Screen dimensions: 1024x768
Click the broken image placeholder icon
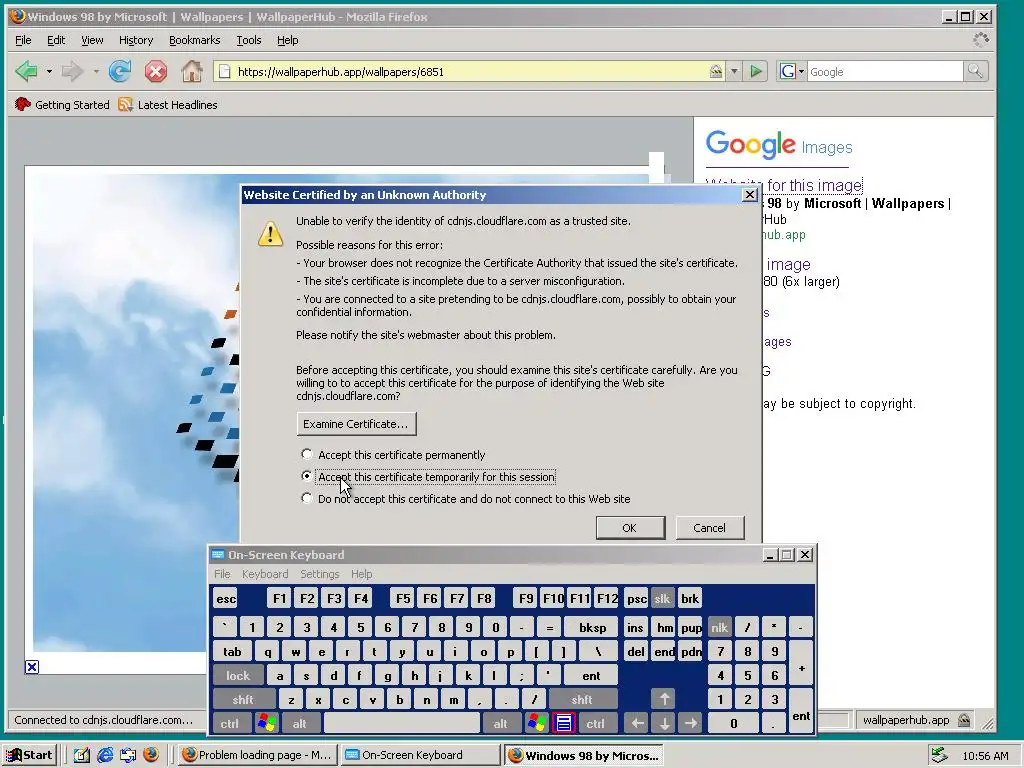coord(32,667)
